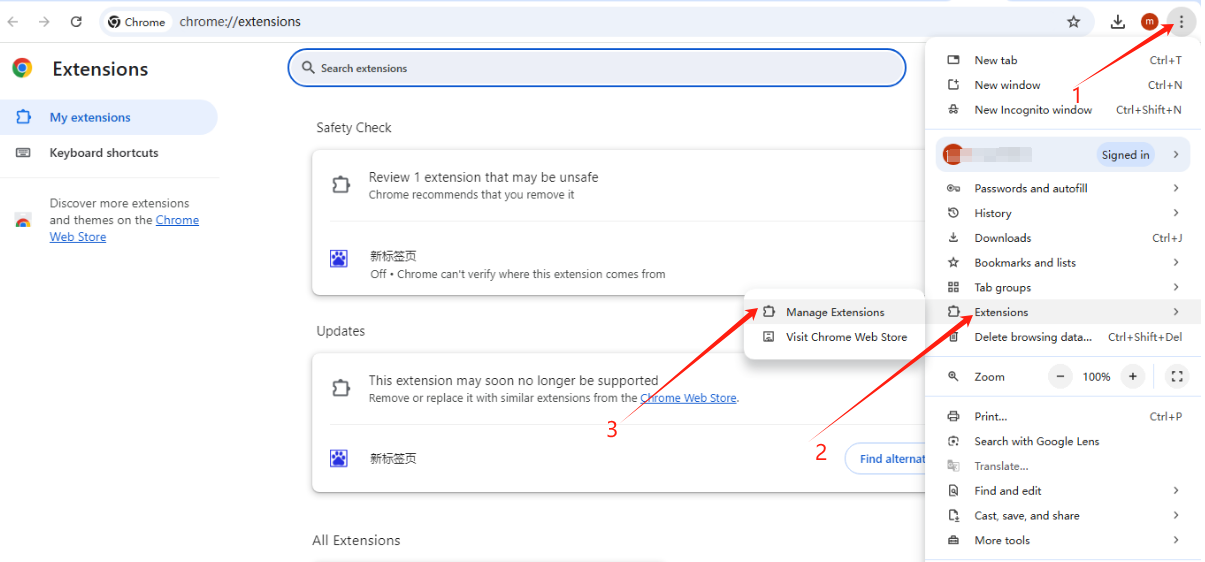Click the browser forward arrow
The width and height of the screenshot is (1205, 562).
click(x=44, y=21)
